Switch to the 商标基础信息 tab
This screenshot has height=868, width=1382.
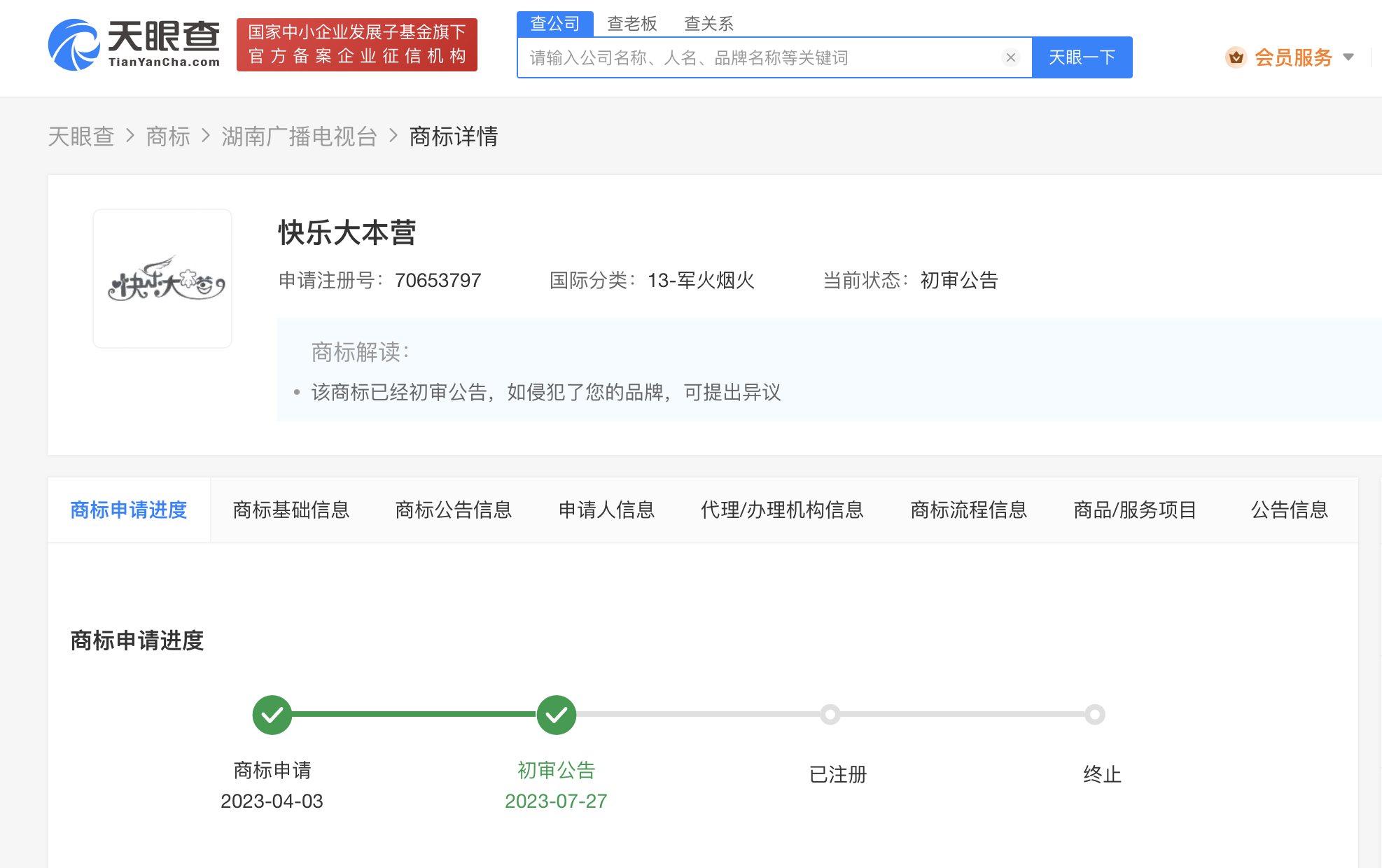[x=291, y=510]
